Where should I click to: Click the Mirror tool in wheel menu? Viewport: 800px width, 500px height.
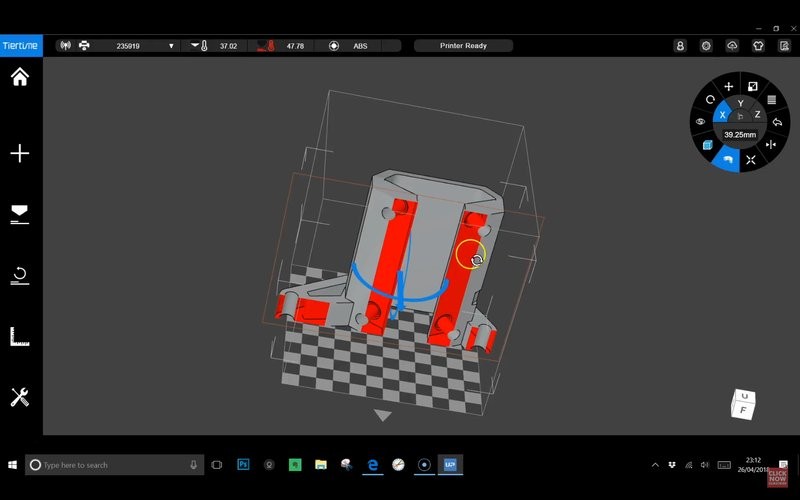tap(771, 145)
